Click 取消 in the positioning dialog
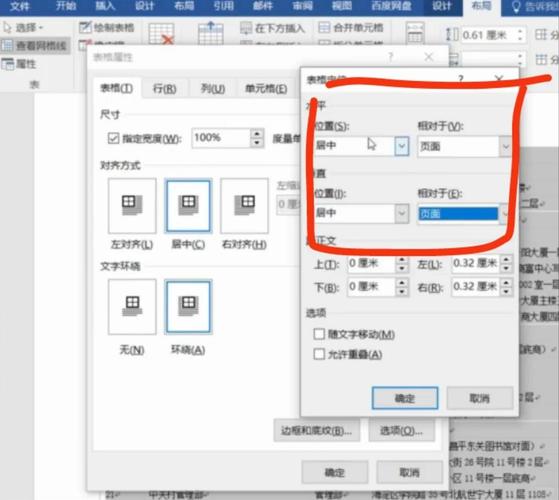Screen dimensions: 559x500 point(479,398)
